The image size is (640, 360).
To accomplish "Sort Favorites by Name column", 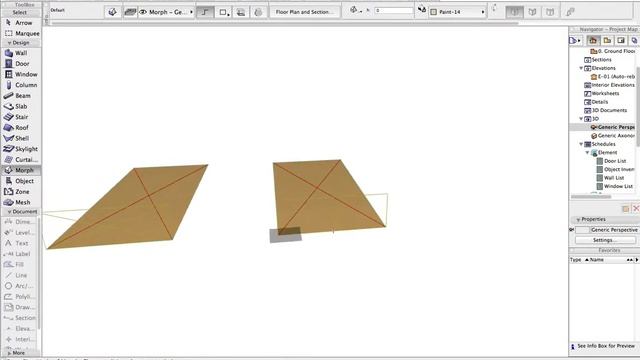I will tap(597, 260).
